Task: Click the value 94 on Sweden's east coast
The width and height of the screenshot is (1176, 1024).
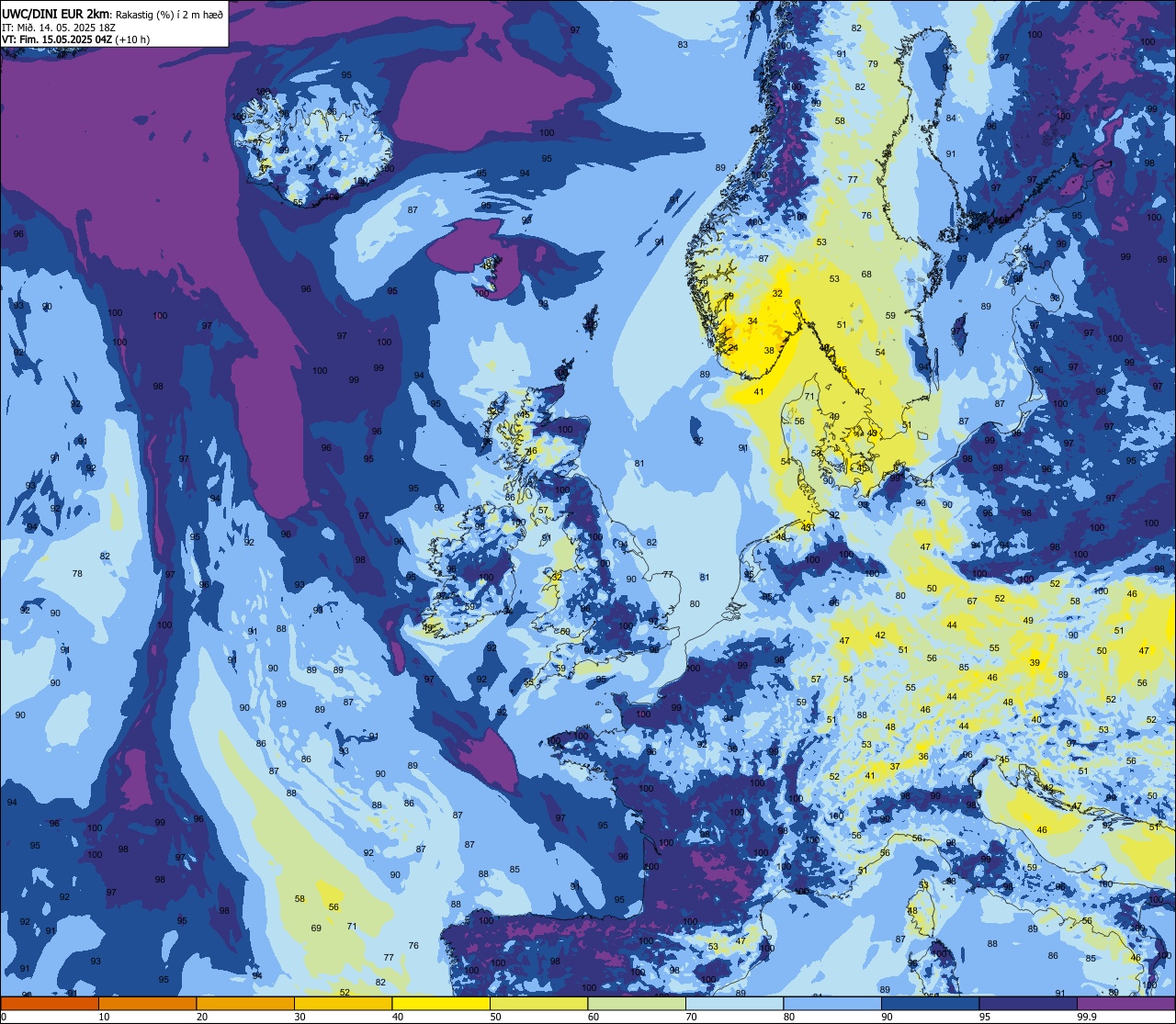Action: pos(923,366)
